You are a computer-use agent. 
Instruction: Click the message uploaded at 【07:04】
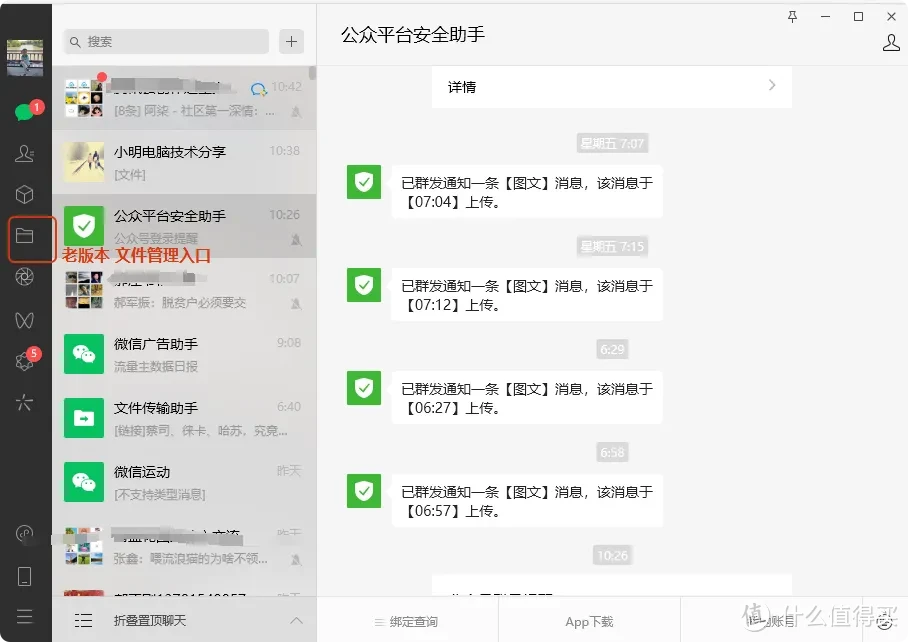[527, 192]
